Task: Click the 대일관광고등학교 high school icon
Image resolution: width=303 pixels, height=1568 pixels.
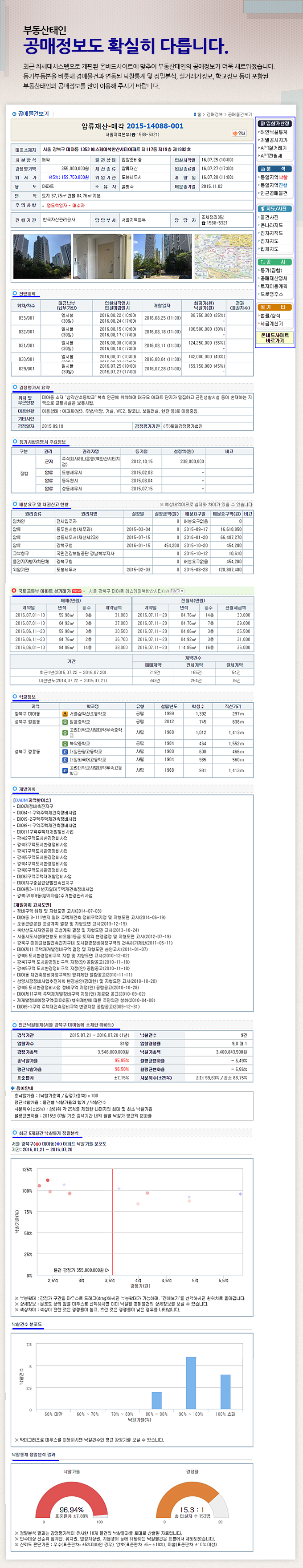Action: (65, 751)
